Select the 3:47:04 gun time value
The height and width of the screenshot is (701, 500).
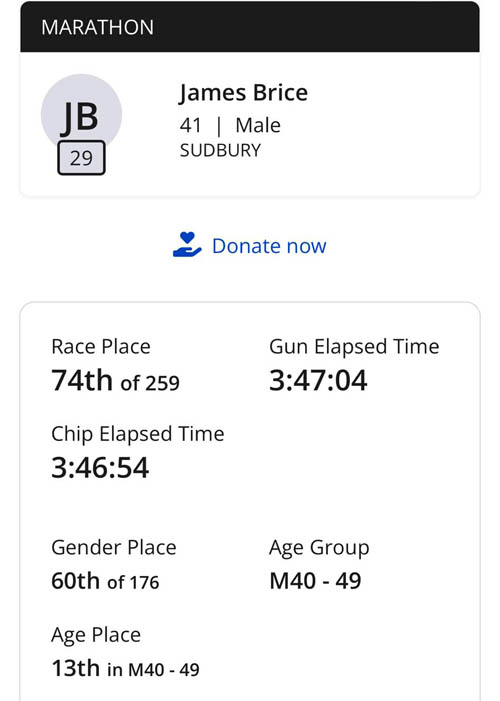point(318,380)
